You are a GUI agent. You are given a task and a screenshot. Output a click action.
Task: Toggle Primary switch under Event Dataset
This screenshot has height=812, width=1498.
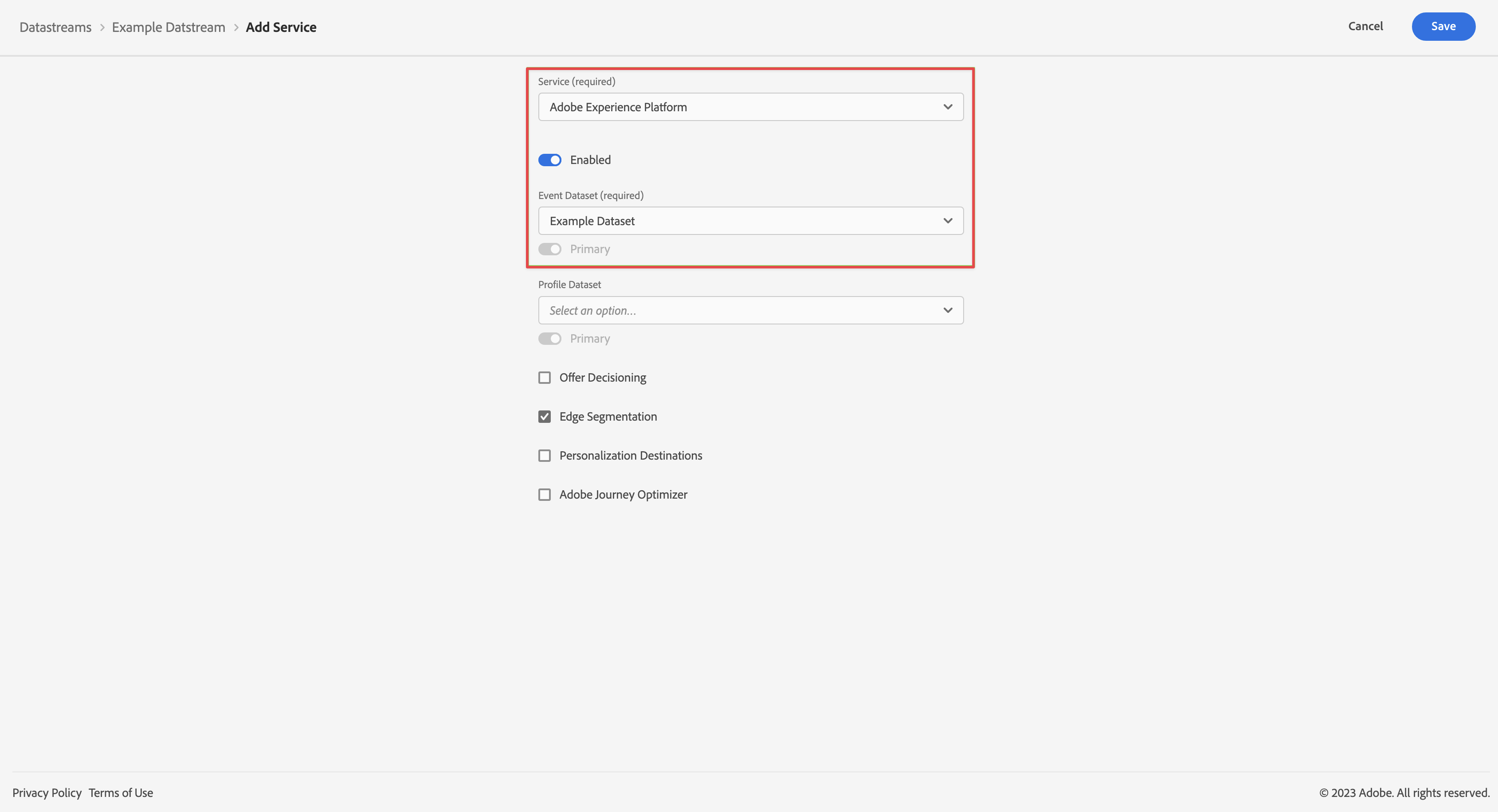coord(549,250)
